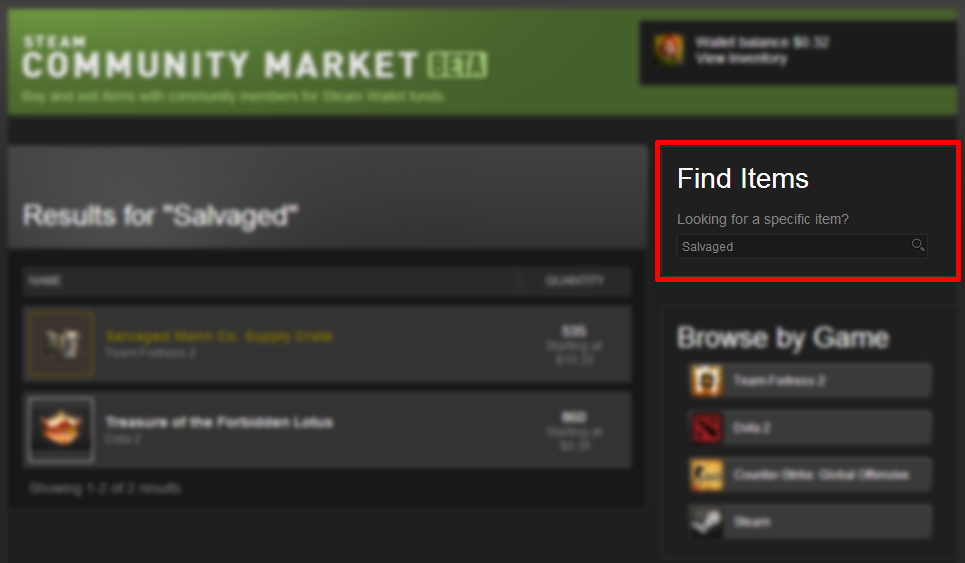
Task: Browse Steam items
Action: click(811, 522)
